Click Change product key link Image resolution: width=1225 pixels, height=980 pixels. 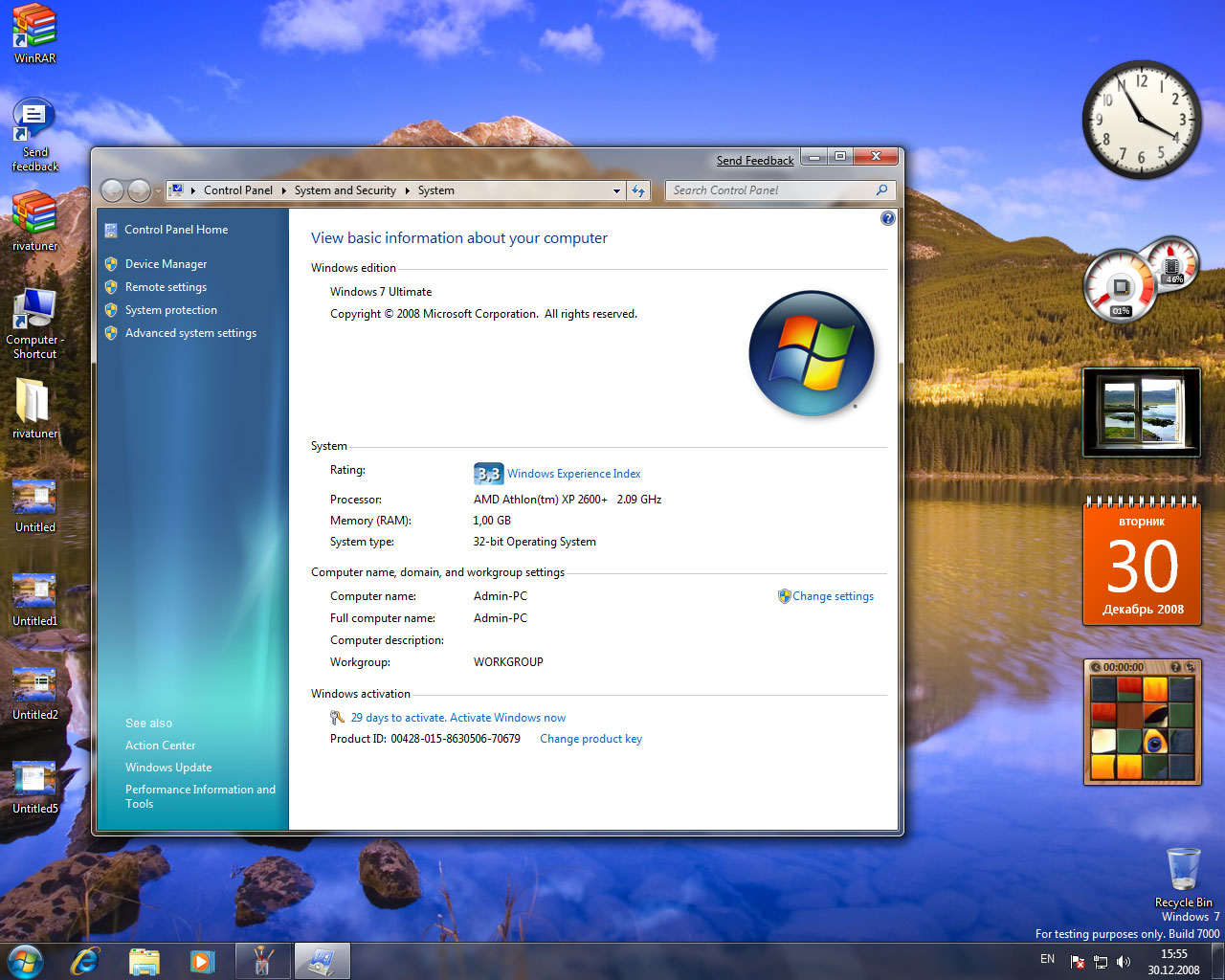[590, 739]
